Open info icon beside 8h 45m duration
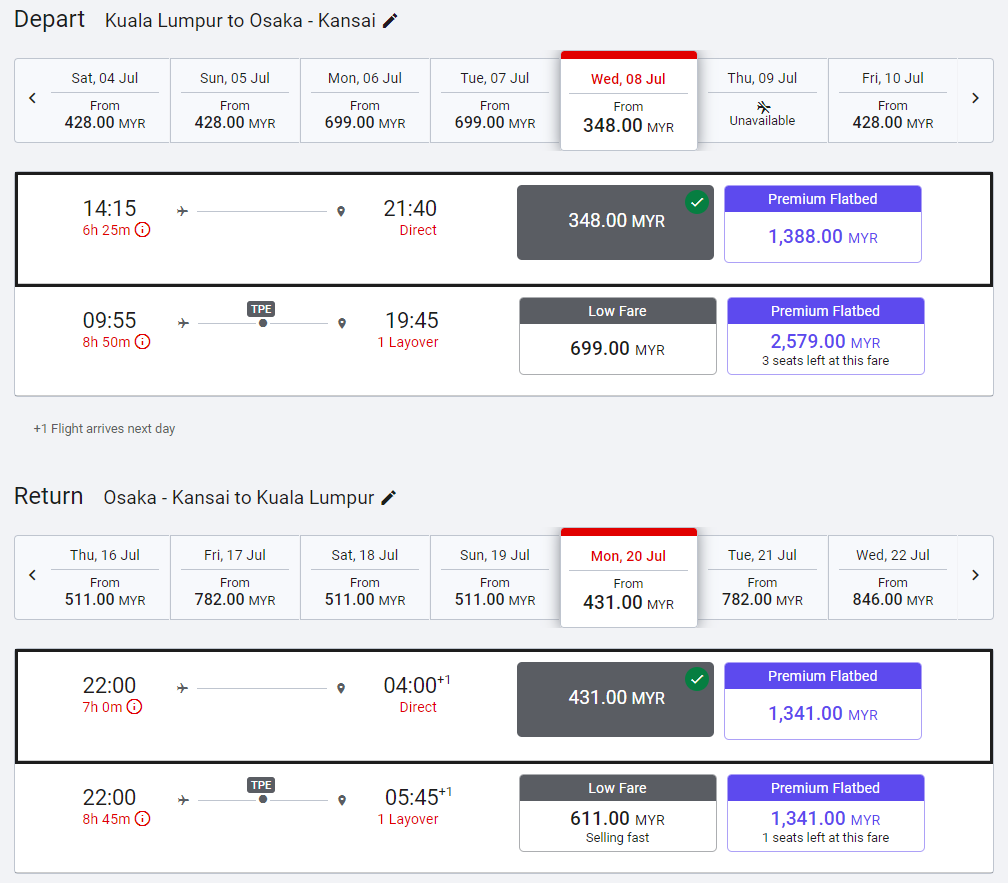The height and width of the screenshot is (883, 1008). coord(142,819)
